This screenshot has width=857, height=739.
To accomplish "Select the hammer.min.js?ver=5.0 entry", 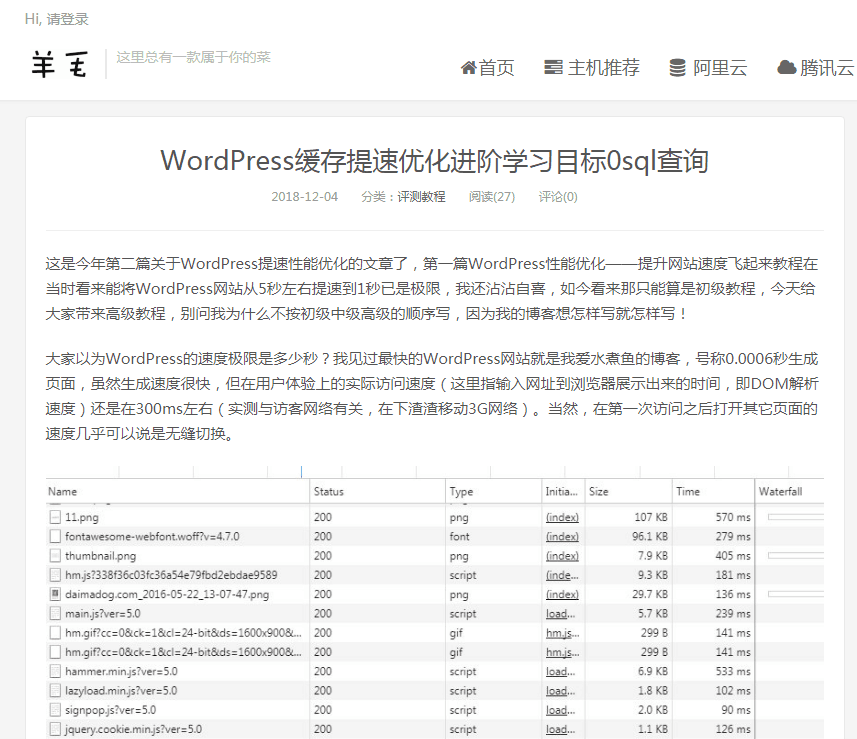I will pyautogui.click(x=121, y=671).
